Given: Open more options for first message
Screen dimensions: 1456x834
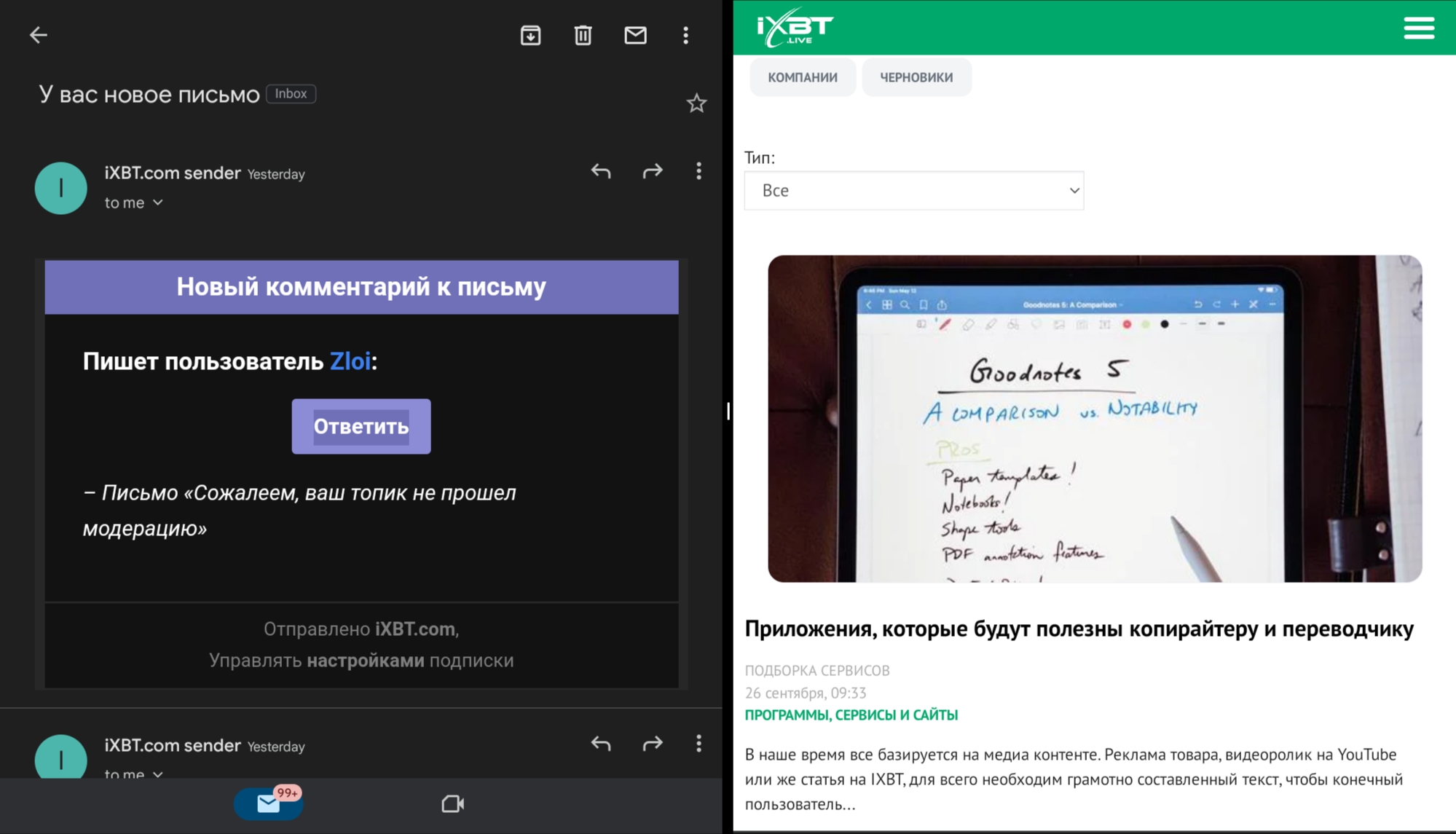Looking at the screenshot, I should coord(699,171).
